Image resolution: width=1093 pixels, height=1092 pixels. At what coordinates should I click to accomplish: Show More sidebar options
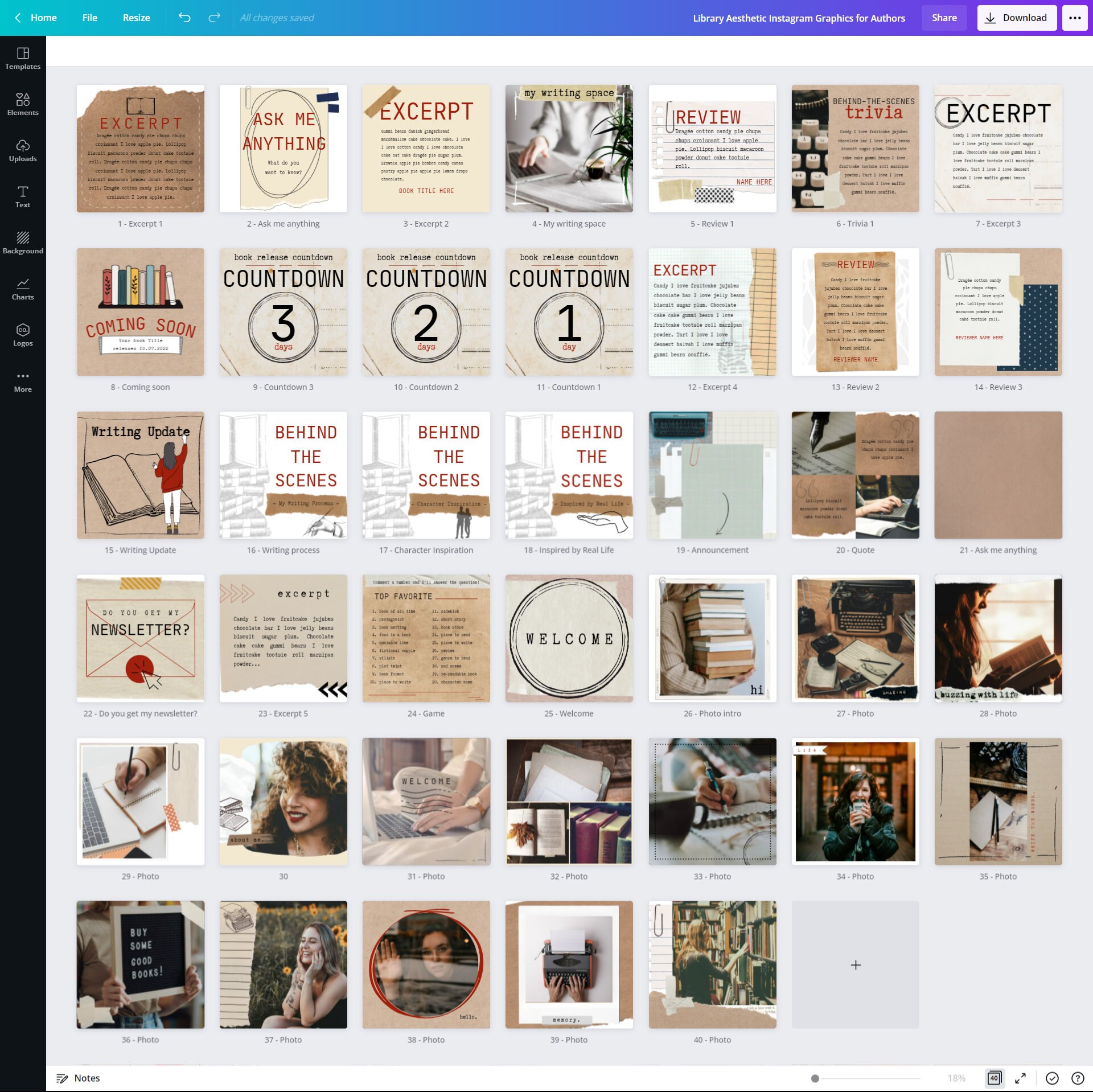23,381
